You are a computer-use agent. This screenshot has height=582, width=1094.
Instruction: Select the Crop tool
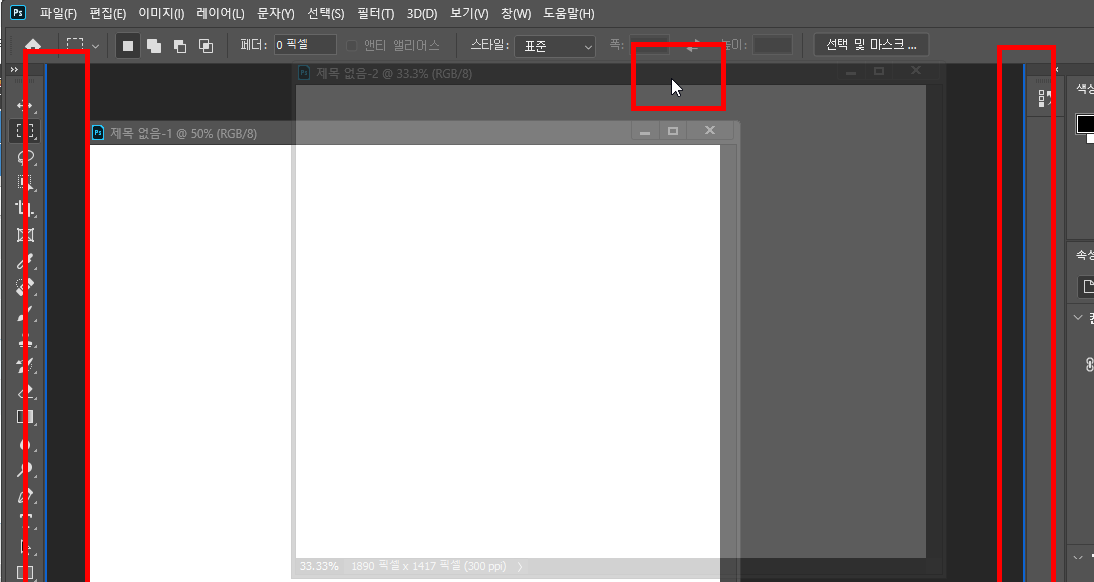(27, 209)
